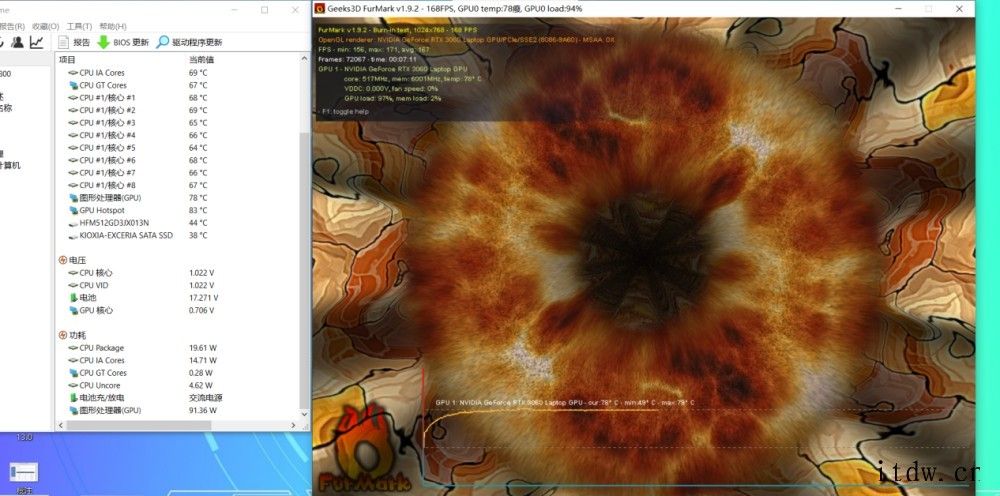Open the report page icon in AIDA64 toolbar
The height and width of the screenshot is (496, 1000).
pos(63,42)
